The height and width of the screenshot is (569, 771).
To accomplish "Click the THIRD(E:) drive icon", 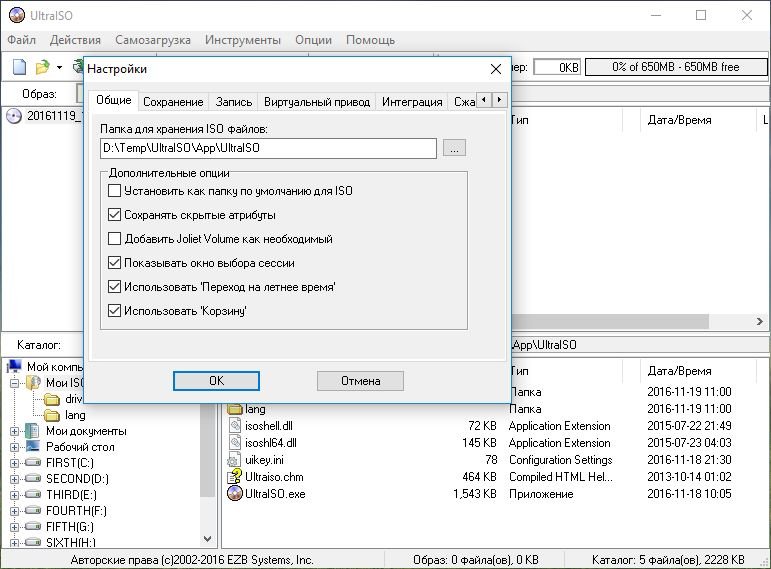I will click(33, 494).
